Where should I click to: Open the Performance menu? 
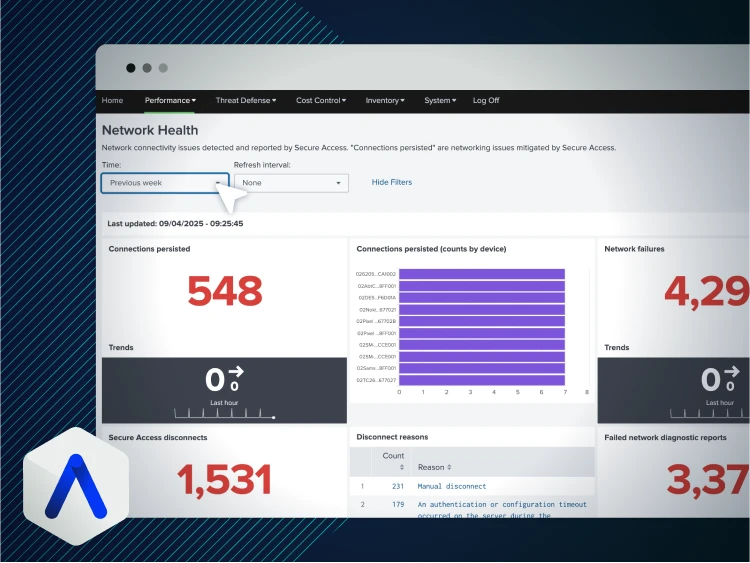point(170,100)
